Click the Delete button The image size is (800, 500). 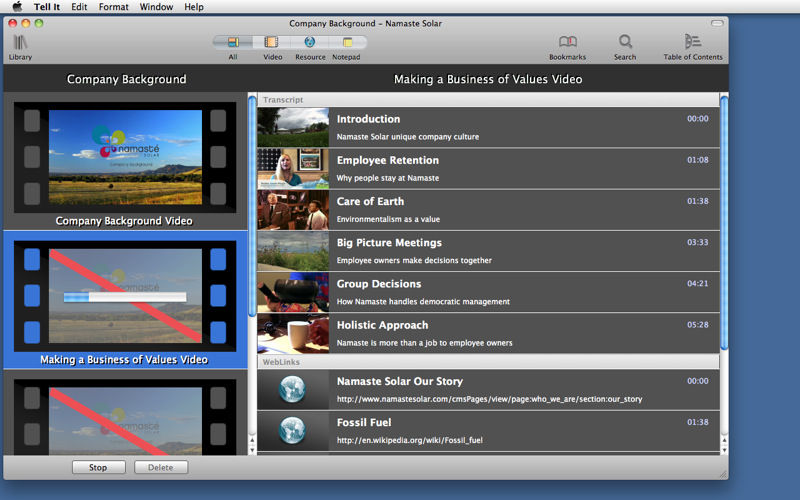click(161, 467)
